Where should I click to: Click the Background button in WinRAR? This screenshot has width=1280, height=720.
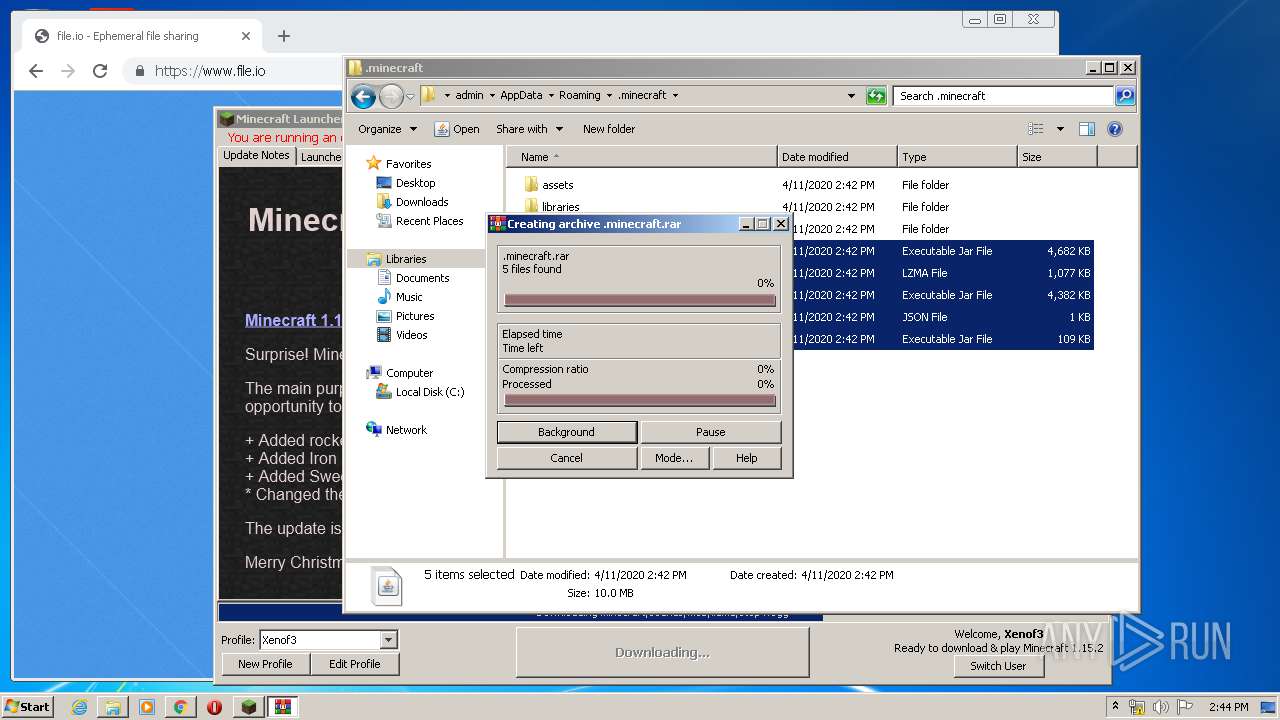coord(566,432)
